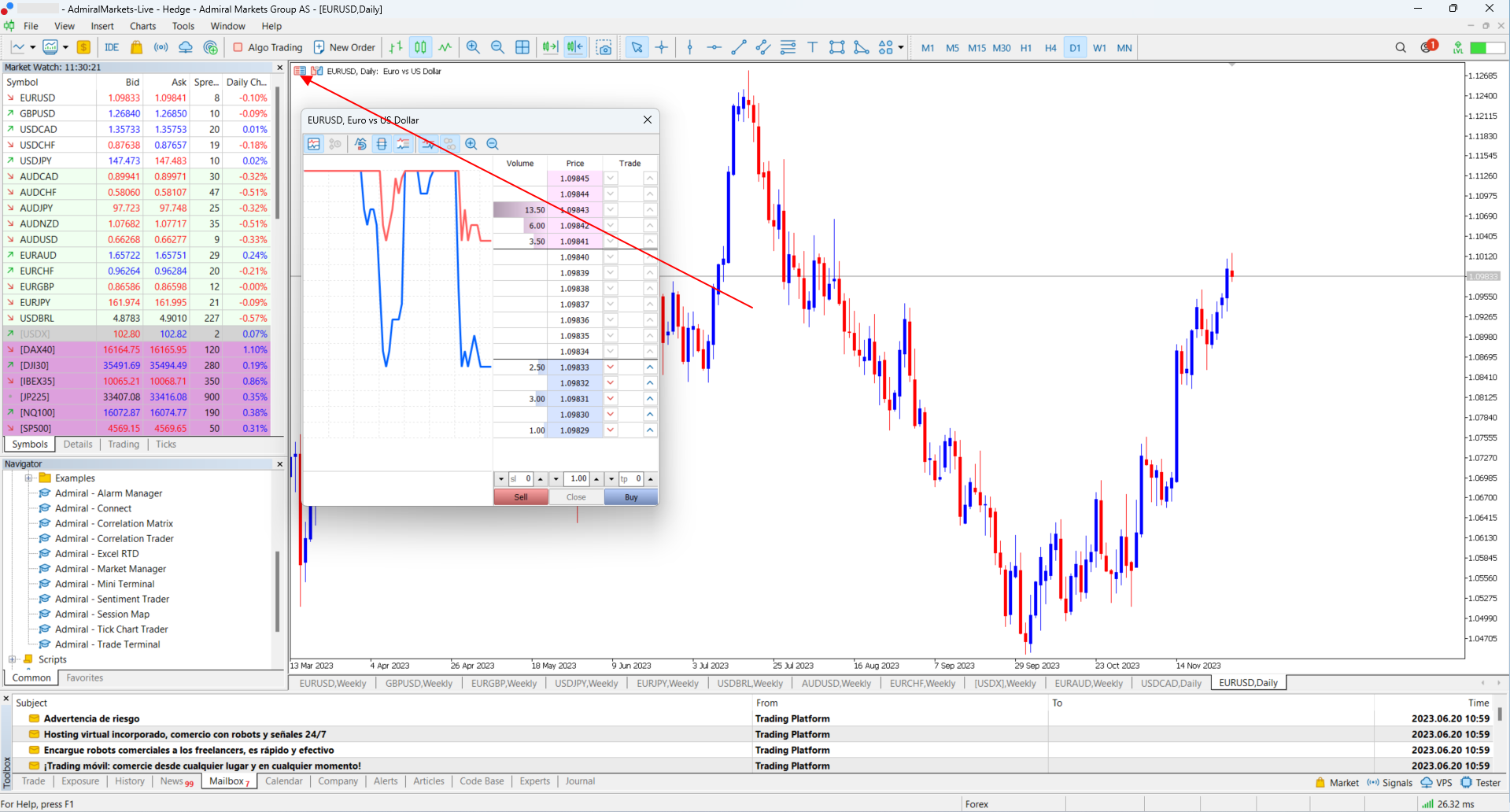Open the Charts menu
Image resolution: width=1510 pixels, height=812 pixels.
pos(143,26)
